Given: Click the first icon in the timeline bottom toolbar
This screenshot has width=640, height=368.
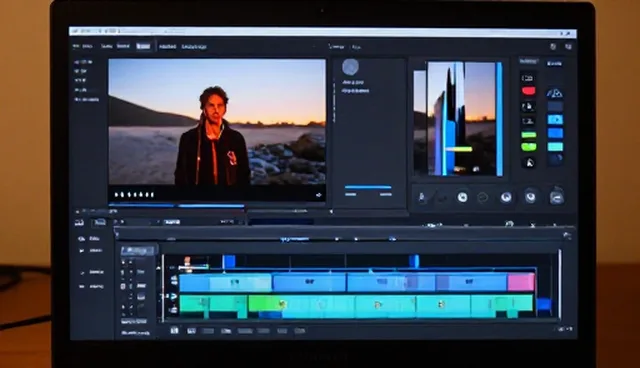Looking at the screenshot, I should click(x=174, y=330).
